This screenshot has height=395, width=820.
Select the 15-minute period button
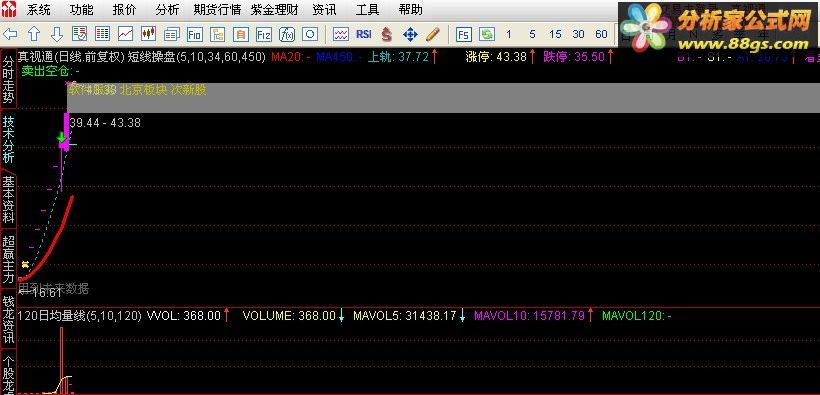[555, 35]
